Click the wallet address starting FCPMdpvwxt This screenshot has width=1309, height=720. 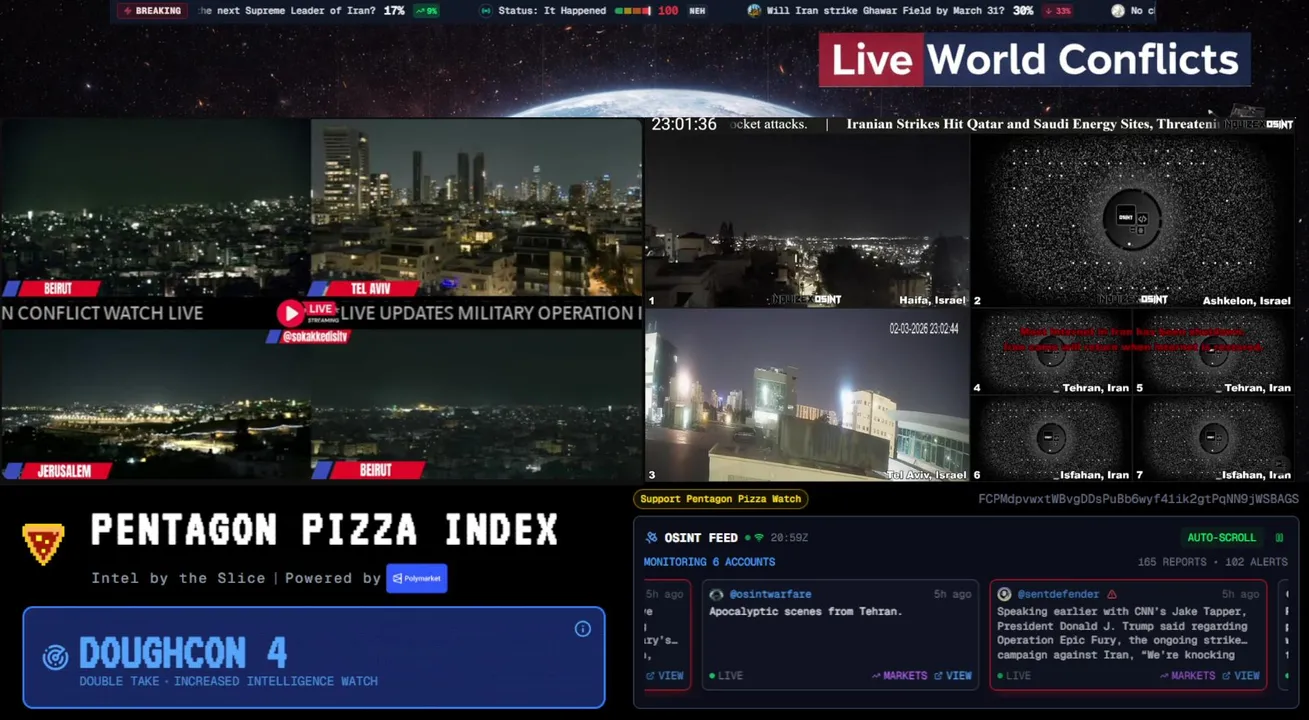(x=1138, y=499)
